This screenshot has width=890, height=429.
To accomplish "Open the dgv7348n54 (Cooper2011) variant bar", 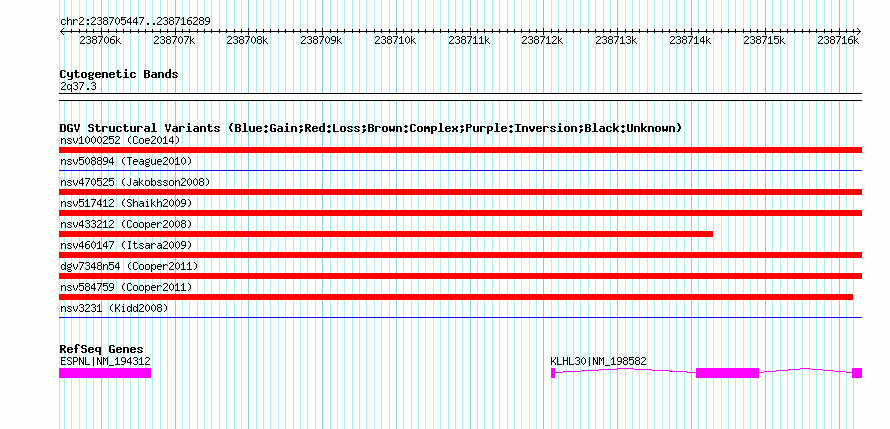I will pyautogui.click(x=460, y=276).
